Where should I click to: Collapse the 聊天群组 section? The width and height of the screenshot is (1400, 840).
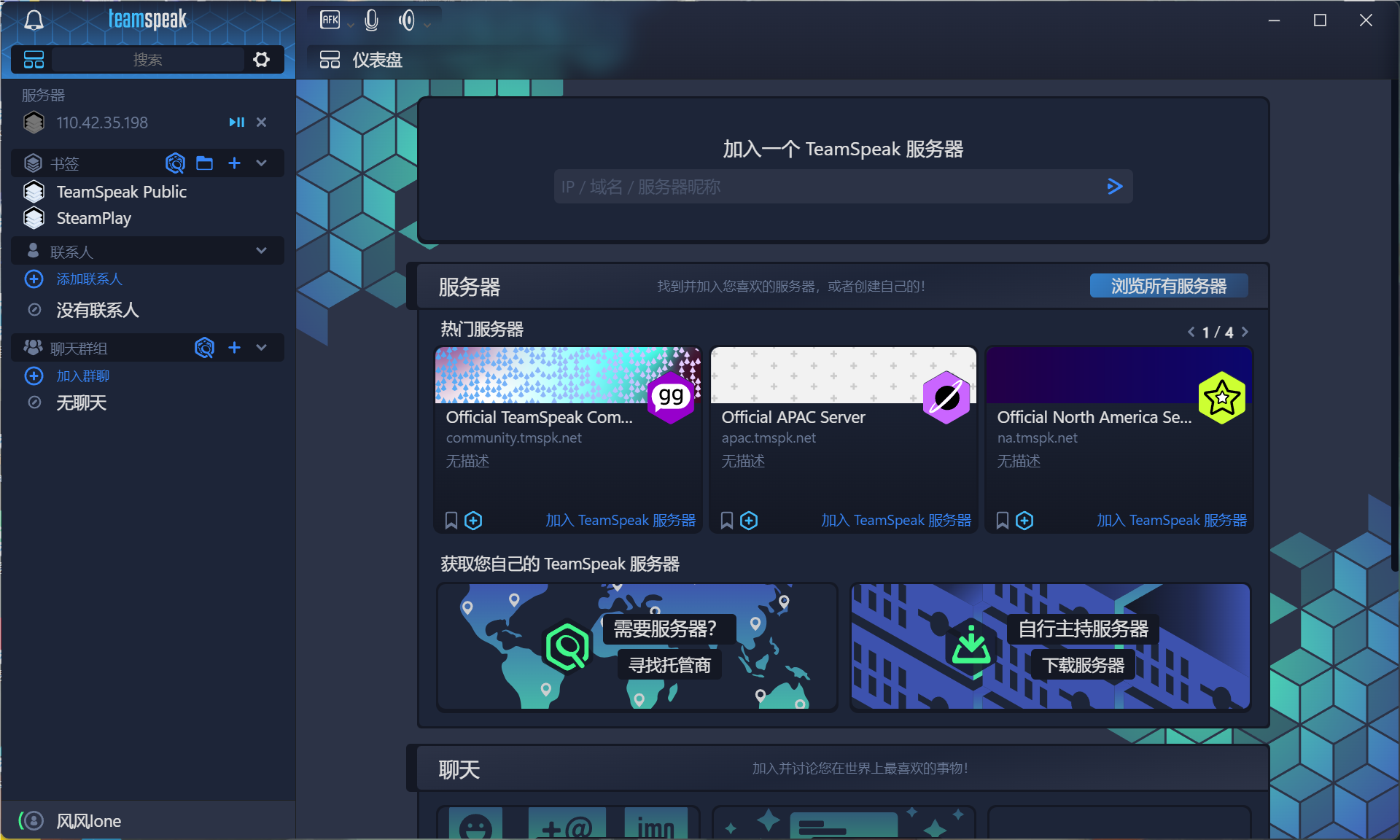click(262, 348)
